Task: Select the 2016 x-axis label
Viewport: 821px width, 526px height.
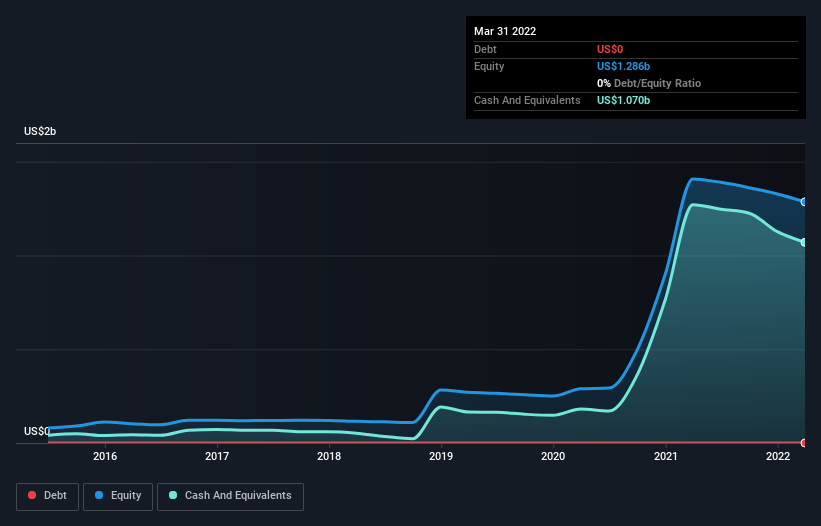Action: (105, 456)
